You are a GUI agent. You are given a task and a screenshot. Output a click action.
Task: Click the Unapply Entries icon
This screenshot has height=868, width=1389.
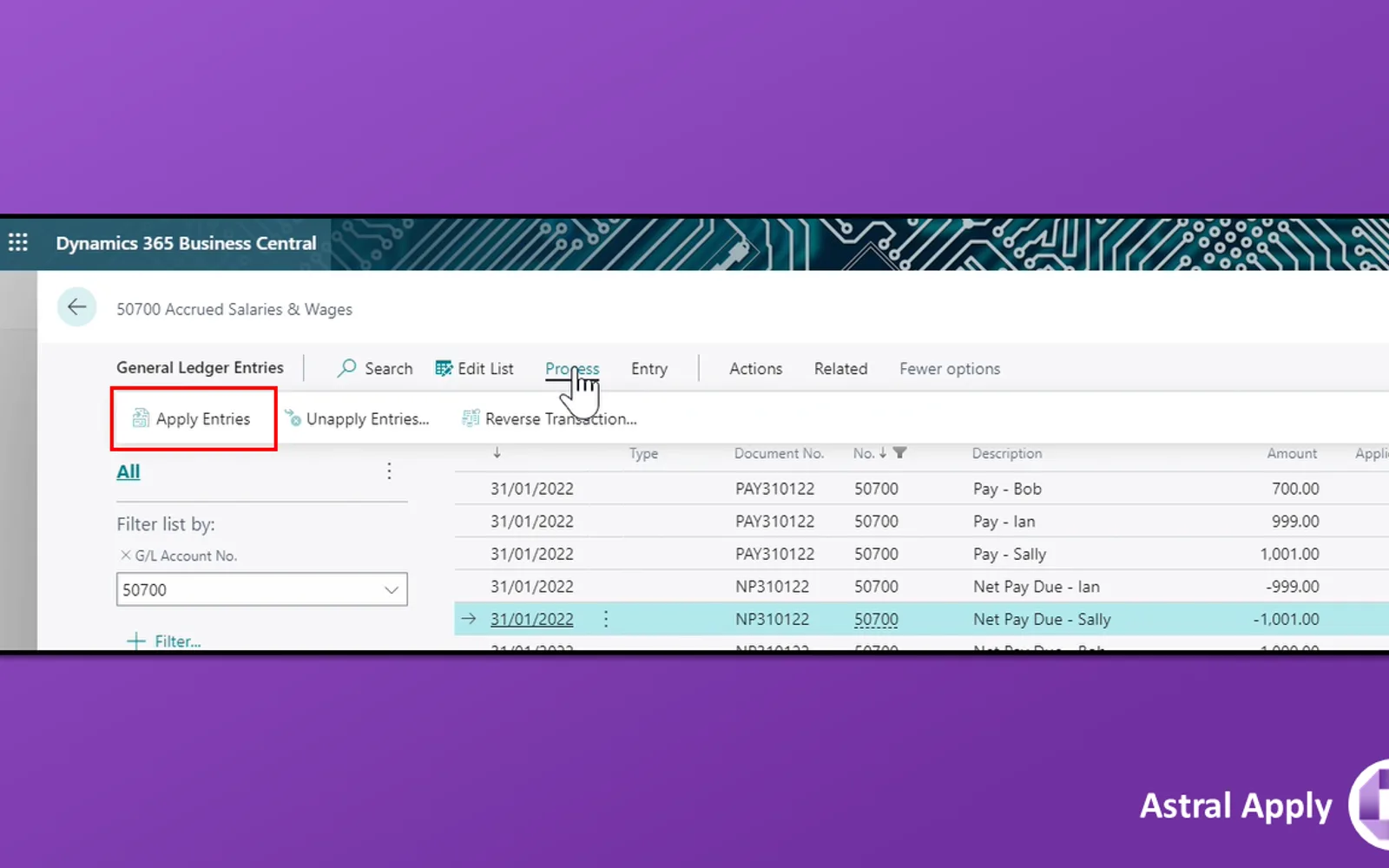pos(293,418)
